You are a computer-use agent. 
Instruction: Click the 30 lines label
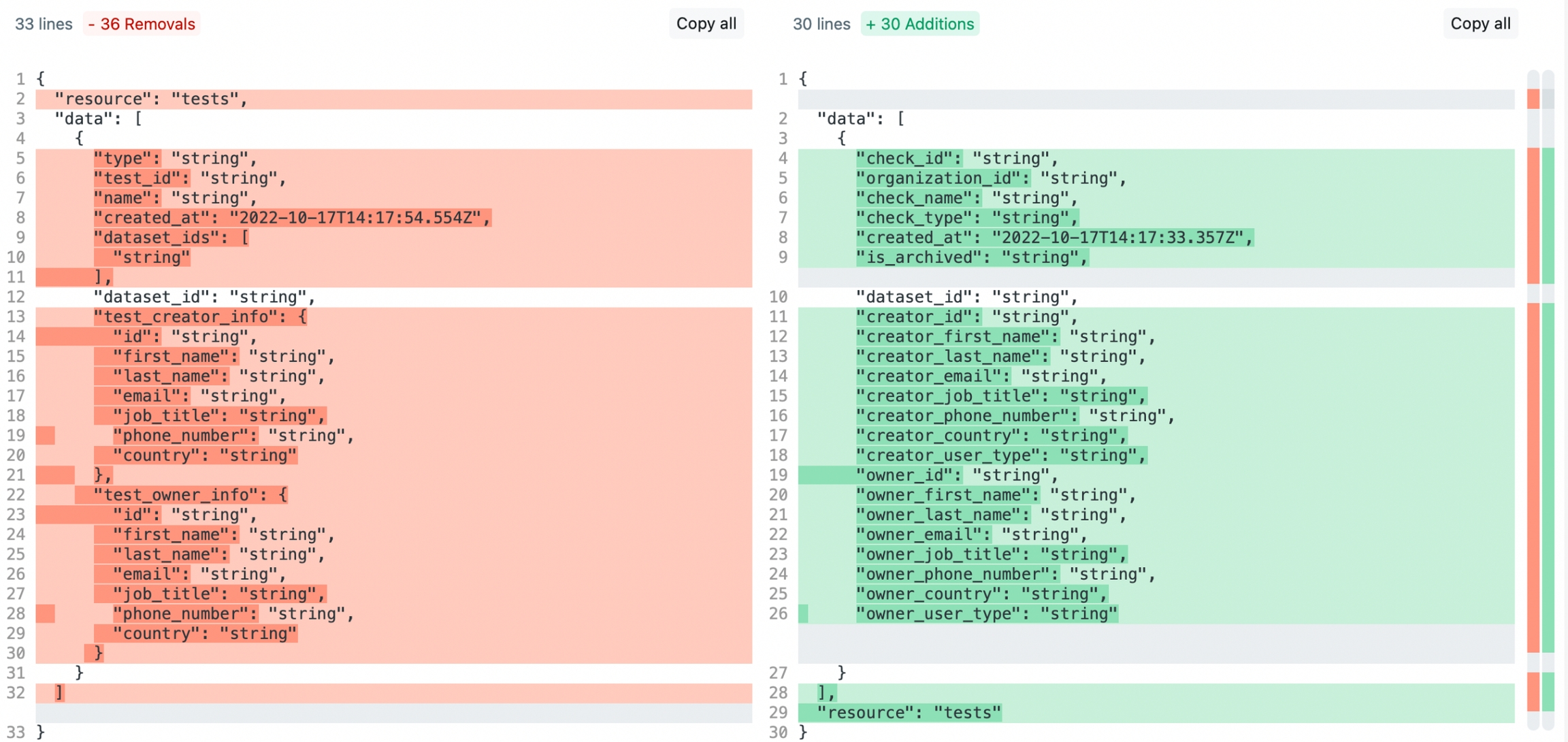(x=821, y=24)
